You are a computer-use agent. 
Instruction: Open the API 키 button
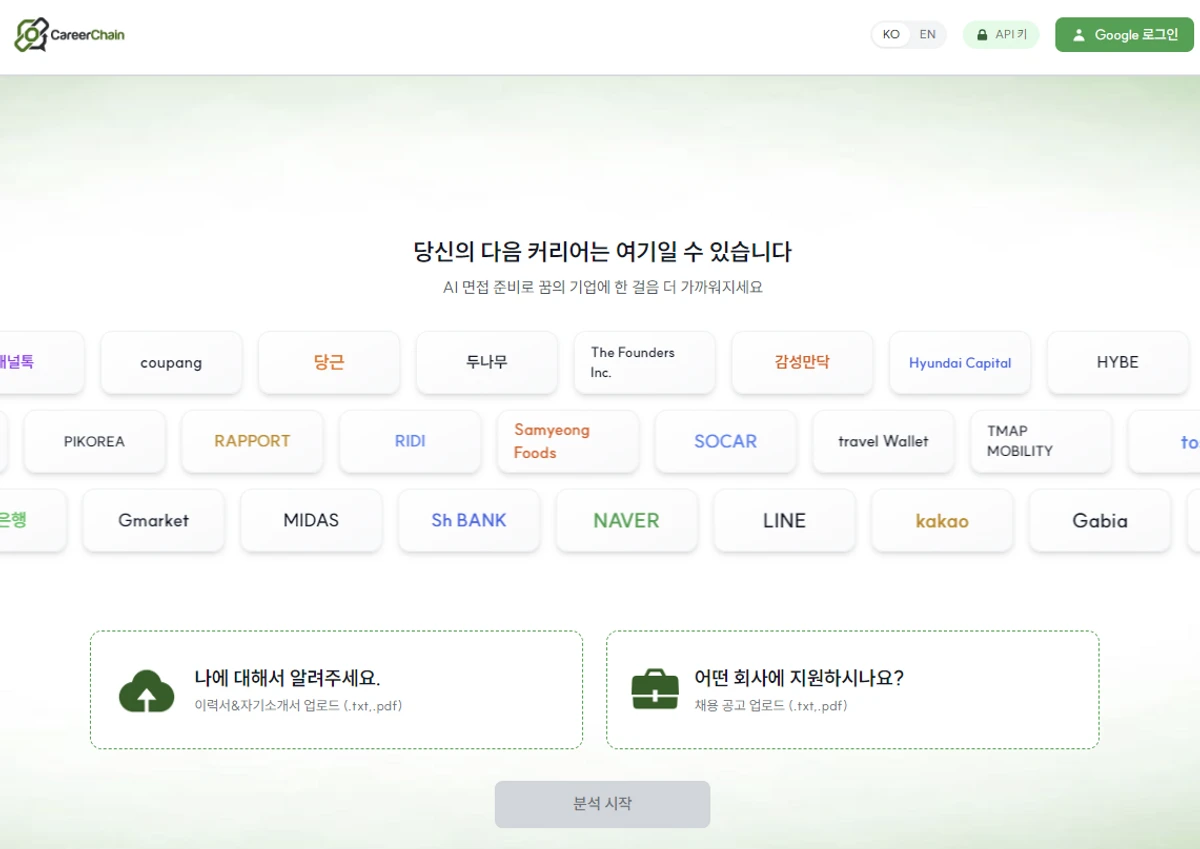1001,35
